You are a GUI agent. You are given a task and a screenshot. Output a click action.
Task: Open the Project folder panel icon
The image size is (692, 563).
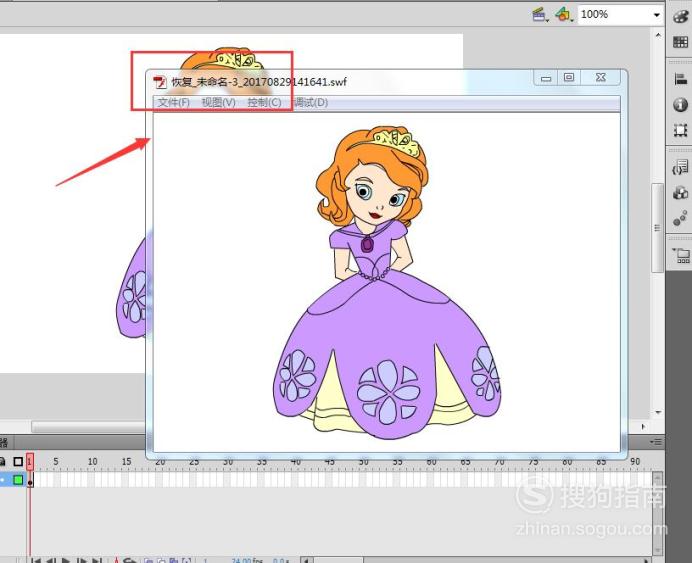tap(681, 255)
